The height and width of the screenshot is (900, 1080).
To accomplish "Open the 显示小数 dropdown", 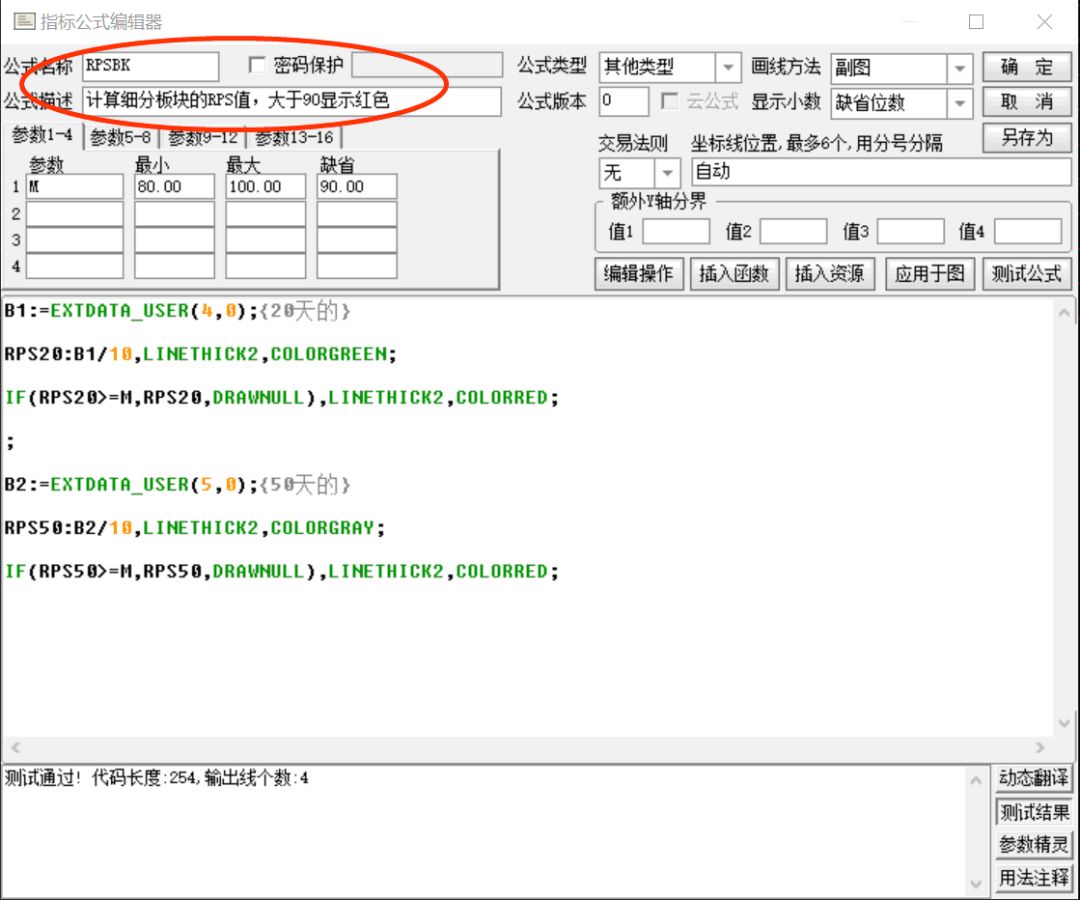I will pos(960,103).
